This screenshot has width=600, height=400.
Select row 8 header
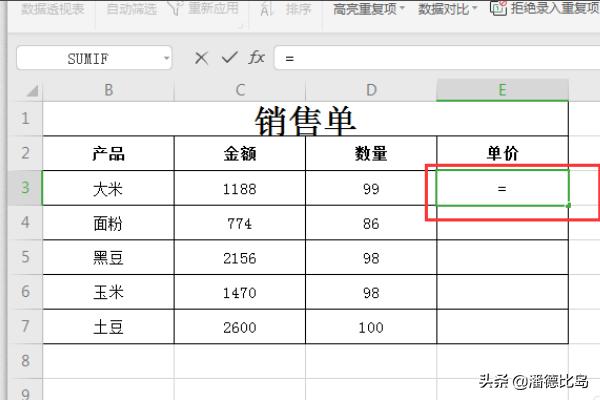[x=25, y=361]
